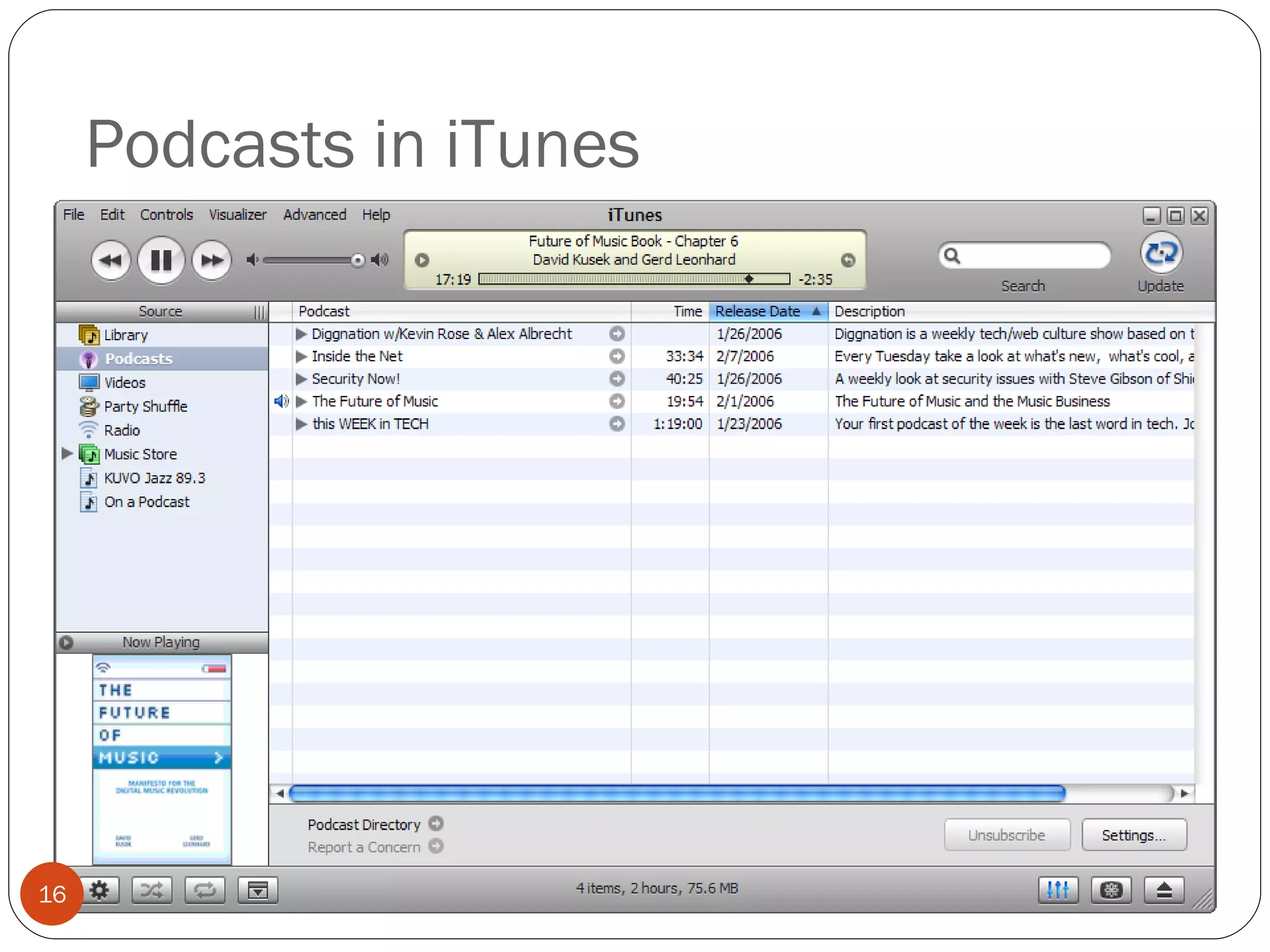Click the playback progress bar diamond marker
Viewport: 1270px width, 952px height.
tap(749, 279)
